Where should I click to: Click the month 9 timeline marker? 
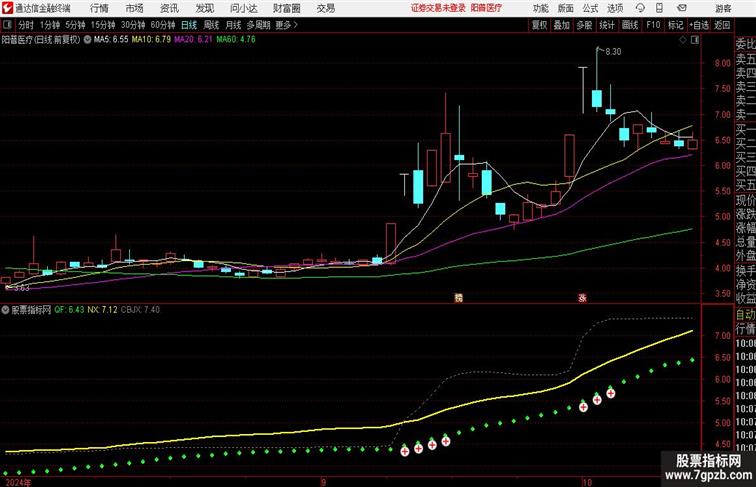tap(324, 482)
